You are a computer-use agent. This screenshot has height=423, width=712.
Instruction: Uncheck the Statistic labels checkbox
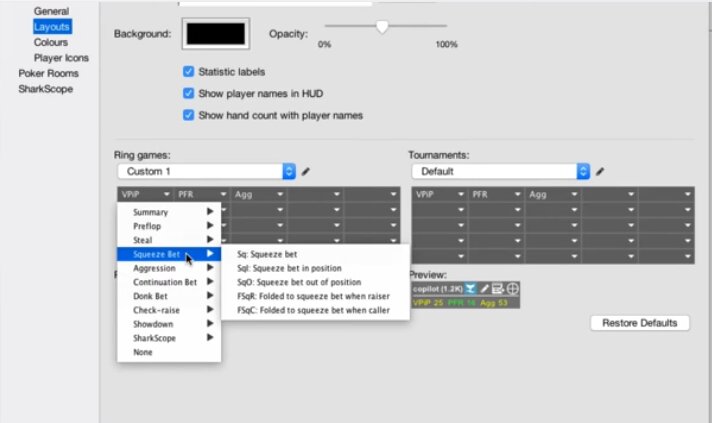point(188,72)
